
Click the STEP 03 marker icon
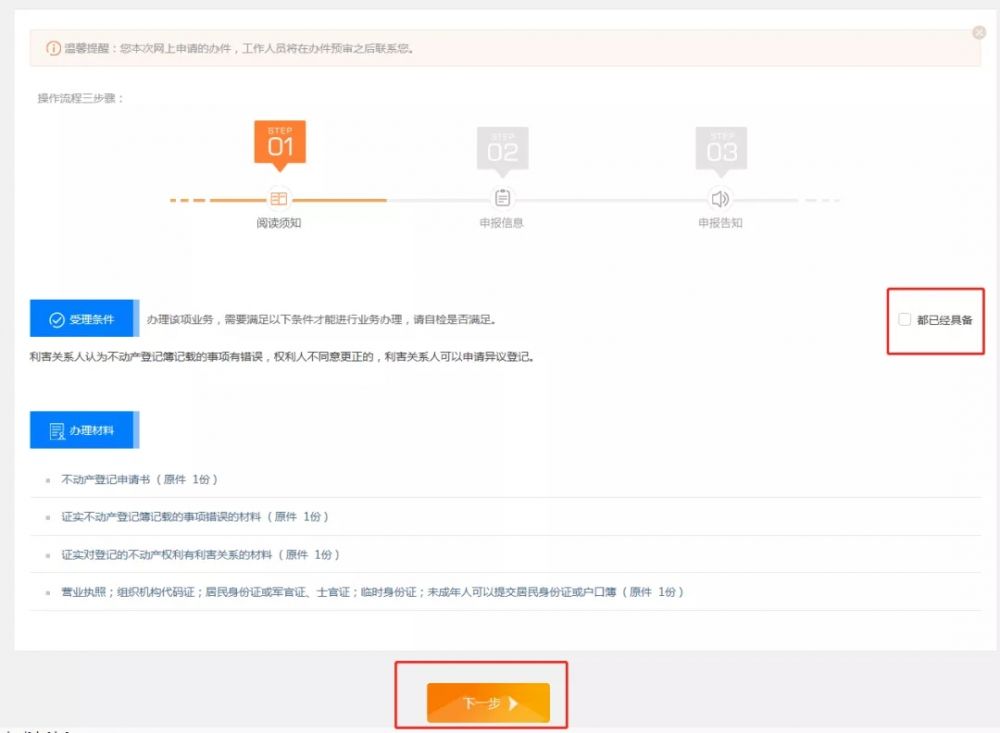coord(721,148)
